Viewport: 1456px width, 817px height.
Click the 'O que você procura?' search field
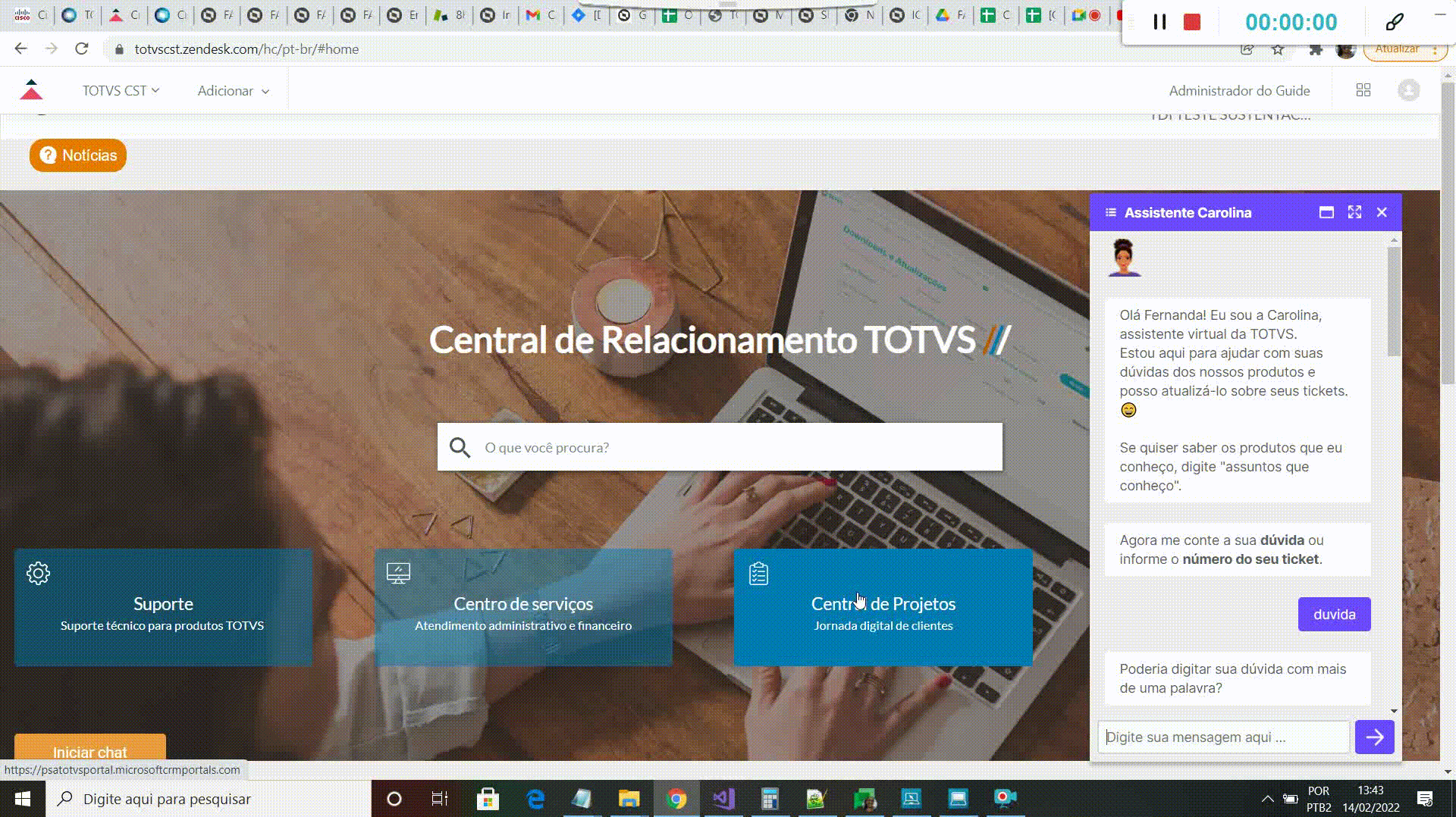click(720, 447)
